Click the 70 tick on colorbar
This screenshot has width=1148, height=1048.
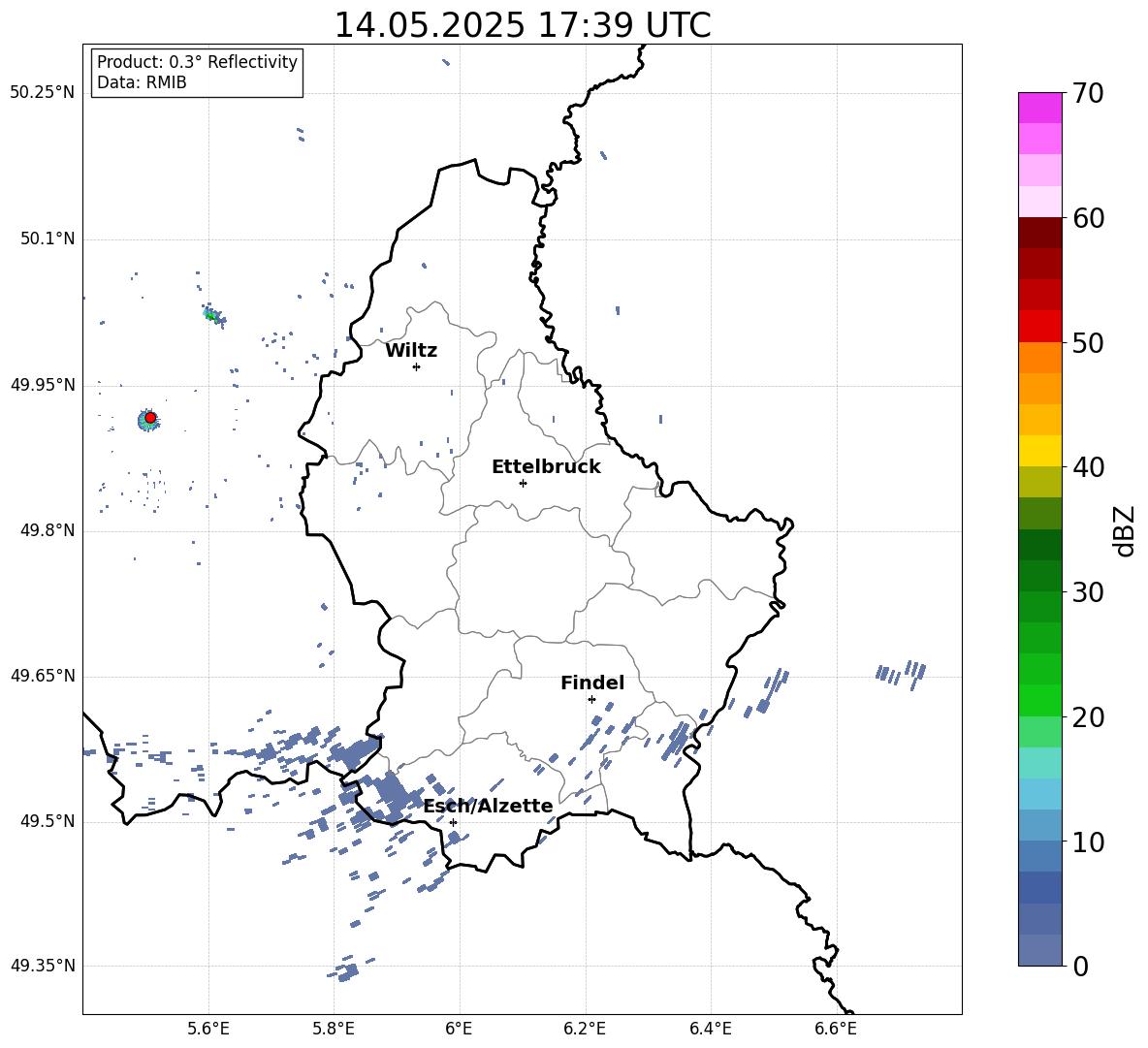(x=1087, y=93)
